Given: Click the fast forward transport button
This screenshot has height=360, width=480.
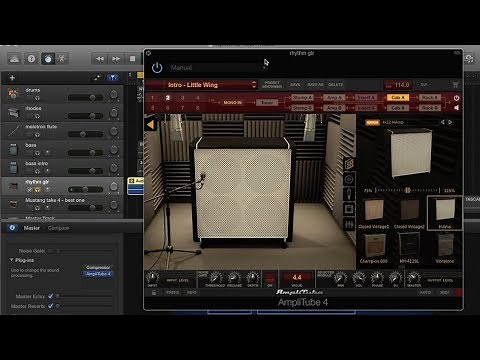Looking at the screenshot, I should [x=116, y=59].
